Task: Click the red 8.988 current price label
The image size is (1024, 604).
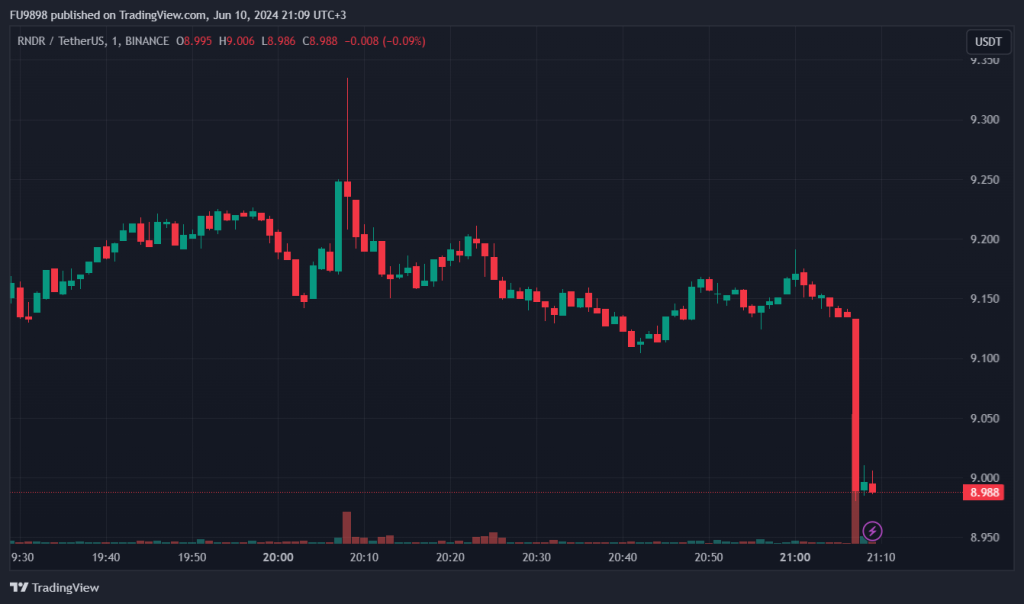Action: coord(986,492)
